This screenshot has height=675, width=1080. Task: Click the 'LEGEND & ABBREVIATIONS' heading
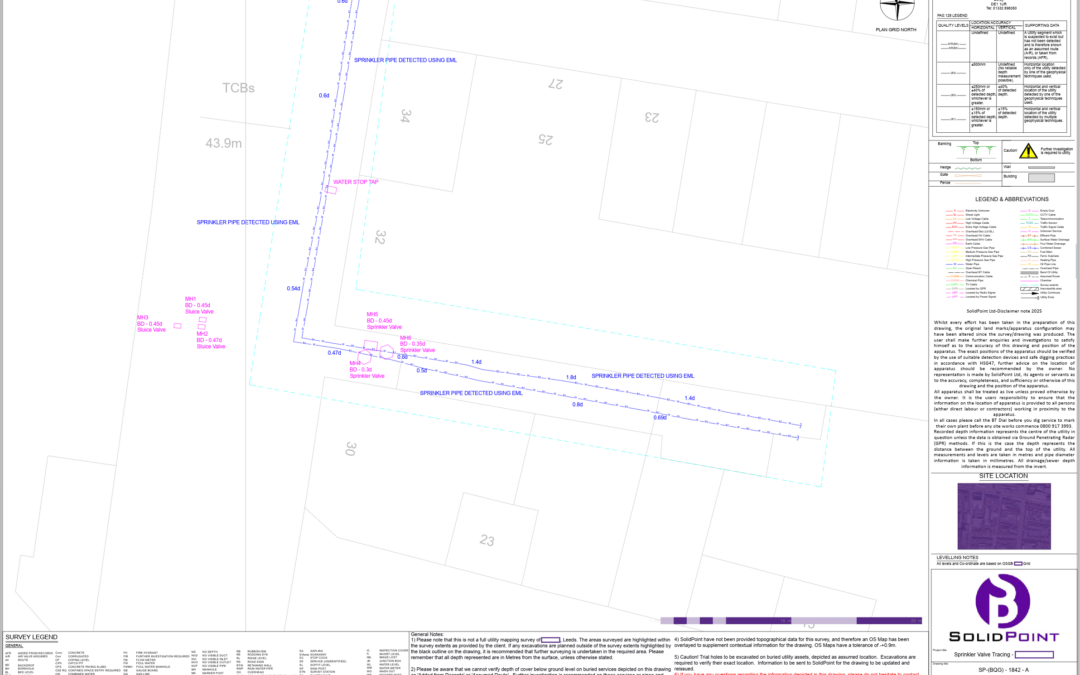click(1012, 199)
